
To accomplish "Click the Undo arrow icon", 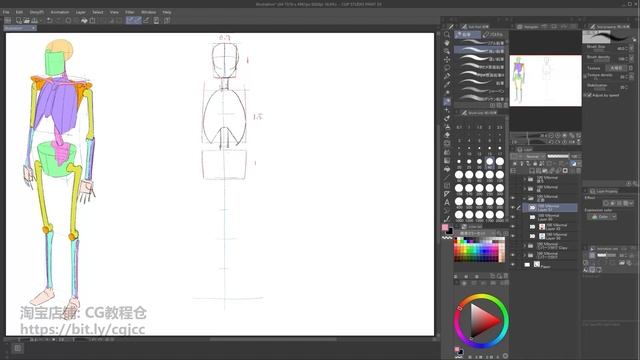I will [50, 20].
